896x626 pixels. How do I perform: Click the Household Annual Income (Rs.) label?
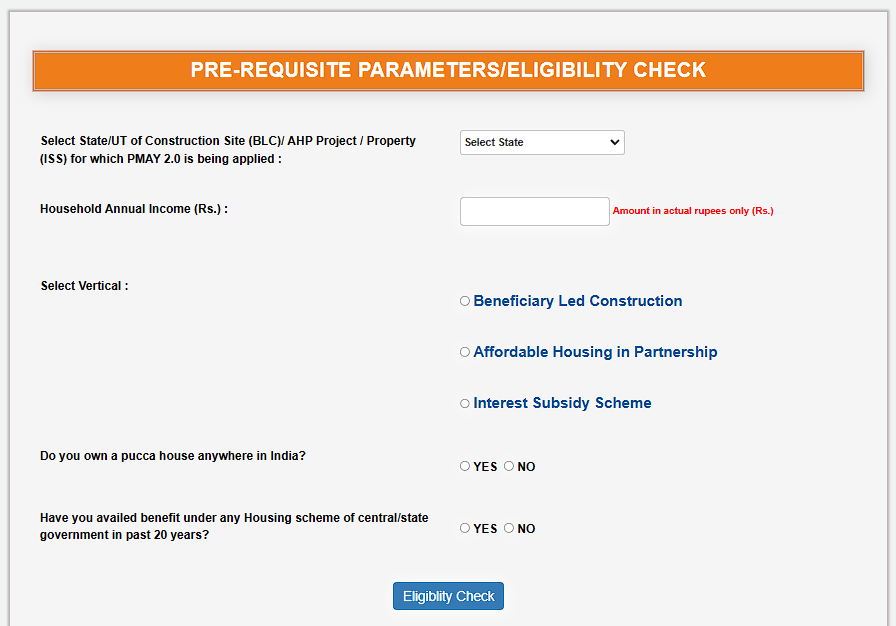pyautogui.click(x=134, y=209)
